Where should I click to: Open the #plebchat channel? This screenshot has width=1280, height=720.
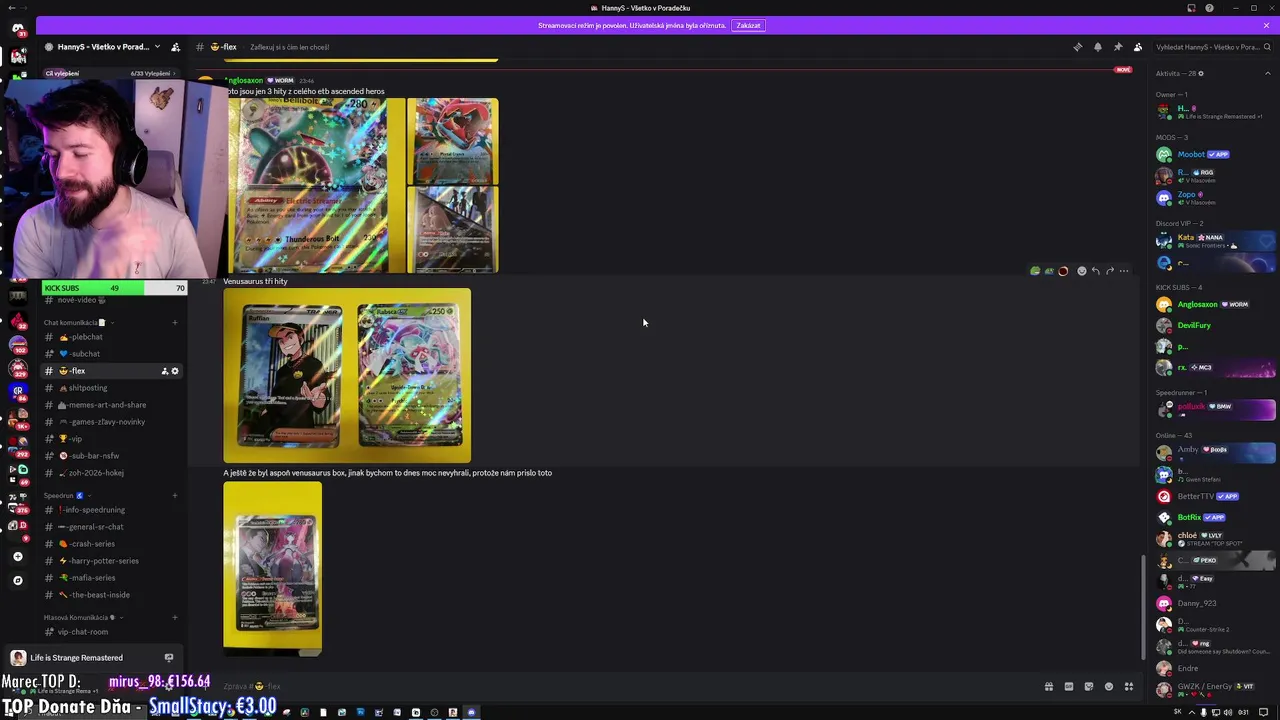pos(112,337)
